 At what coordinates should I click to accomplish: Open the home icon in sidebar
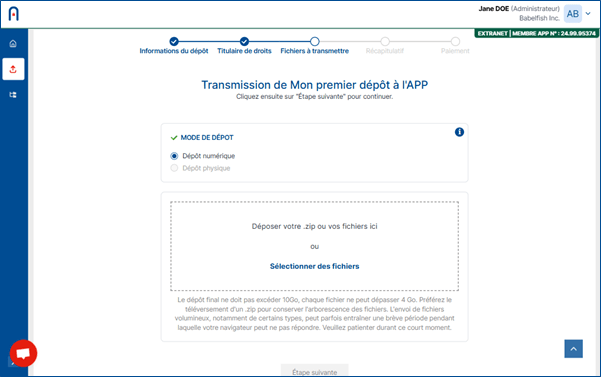(x=13, y=44)
